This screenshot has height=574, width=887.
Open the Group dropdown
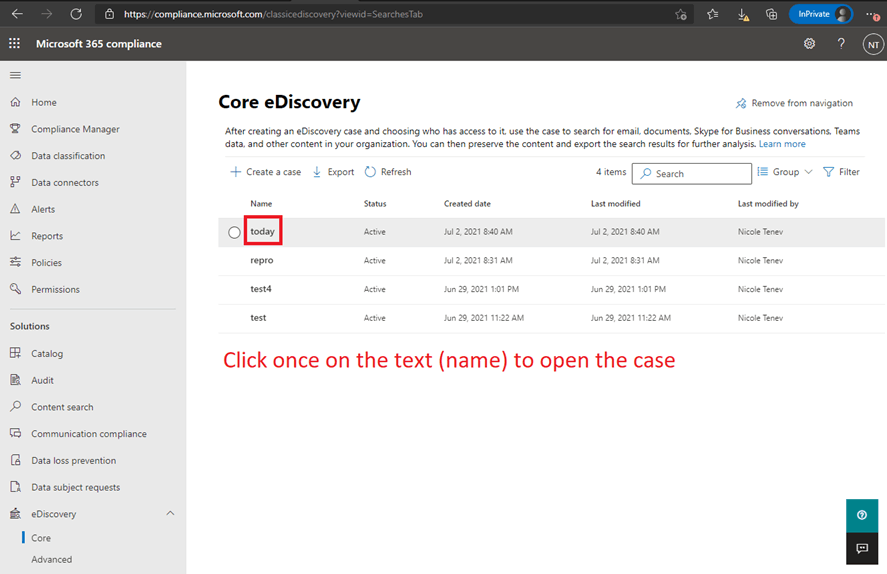coord(785,172)
